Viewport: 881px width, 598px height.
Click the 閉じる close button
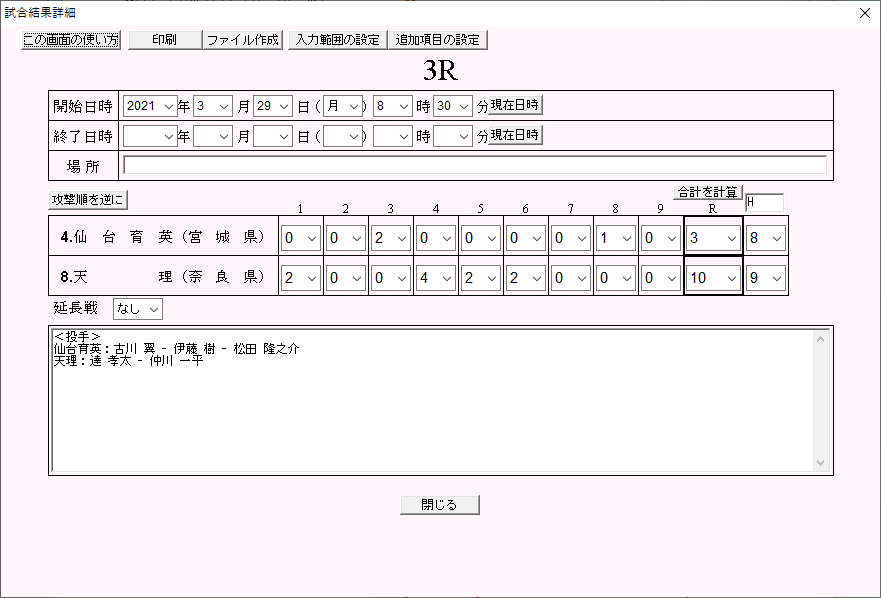[440, 505]
